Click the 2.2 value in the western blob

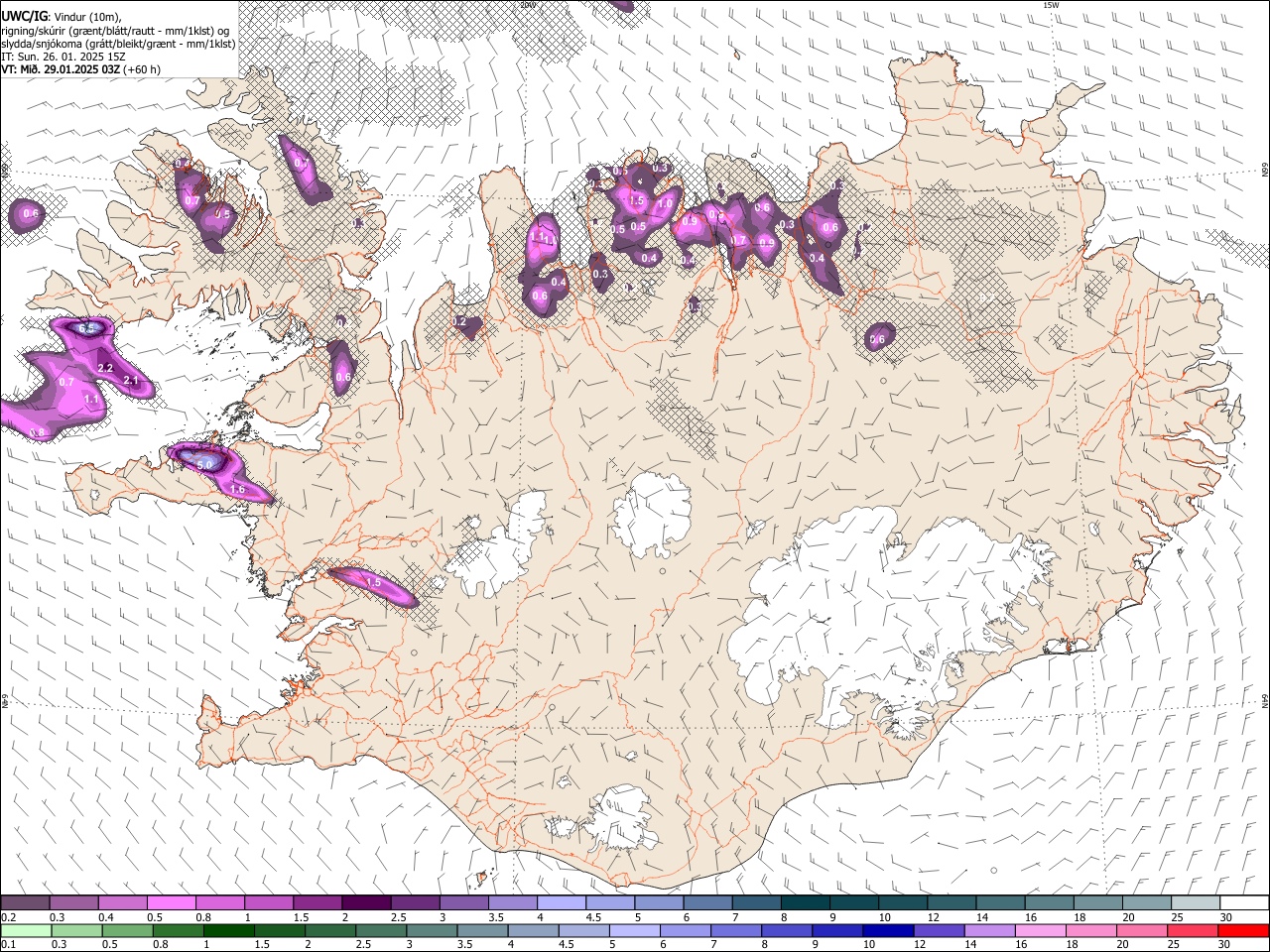point(105,368)
